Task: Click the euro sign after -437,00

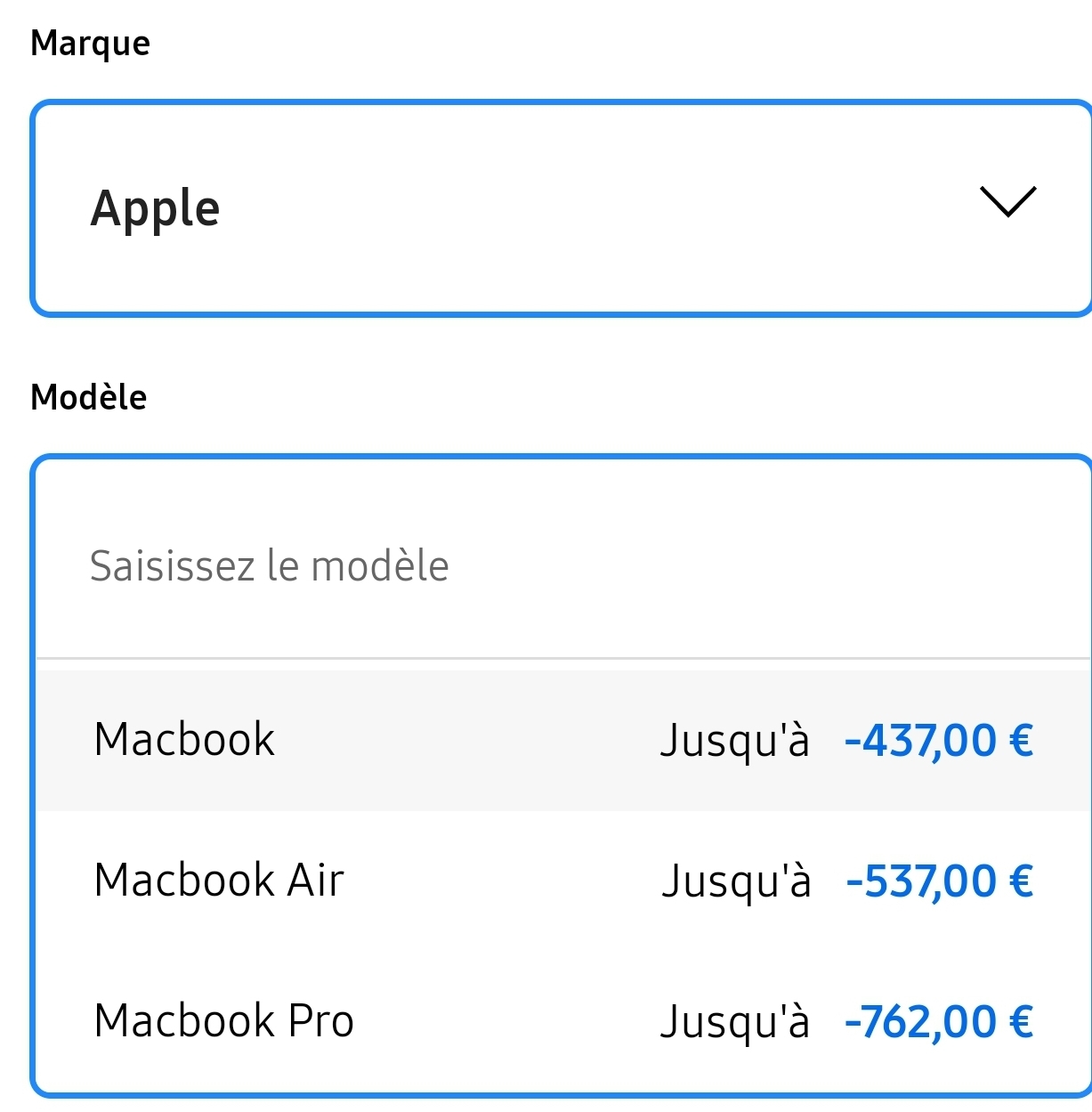Action: point(1021,741)
